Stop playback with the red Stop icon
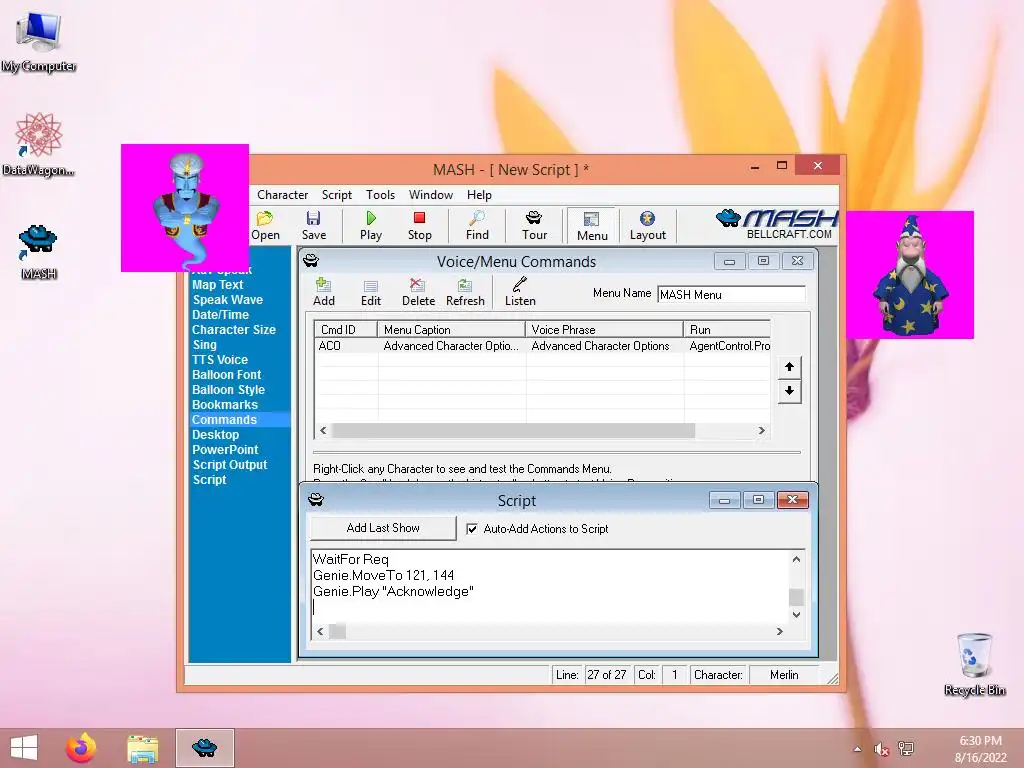The width and height of the screenshot is (1024, 768). coord(419,226)
